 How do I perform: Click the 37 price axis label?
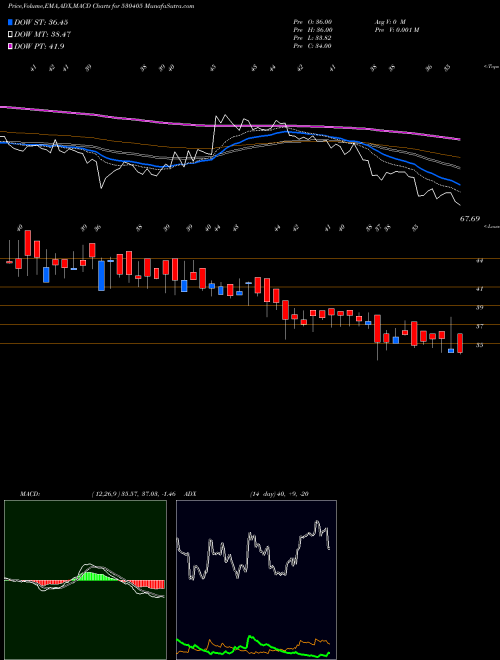tap(479, 326)
